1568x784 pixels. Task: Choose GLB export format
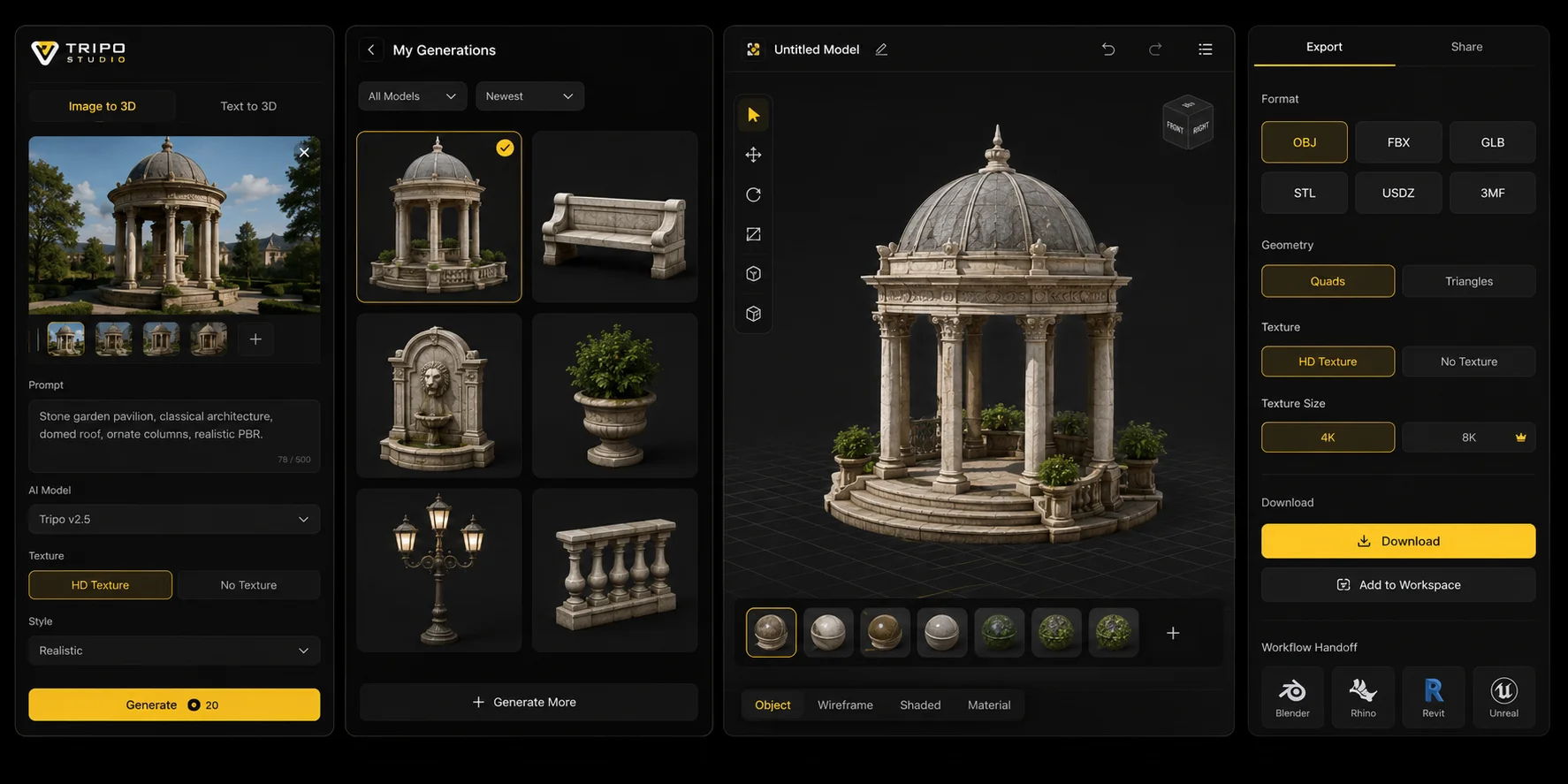1492,142
